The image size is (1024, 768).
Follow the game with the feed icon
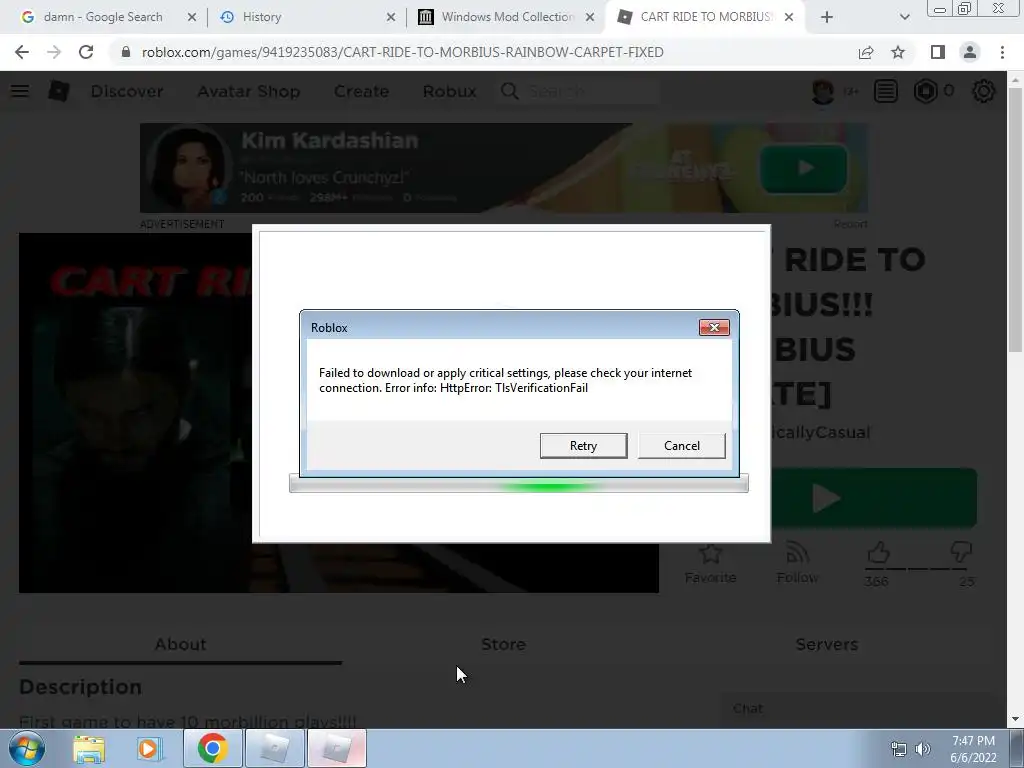(797, 554)
